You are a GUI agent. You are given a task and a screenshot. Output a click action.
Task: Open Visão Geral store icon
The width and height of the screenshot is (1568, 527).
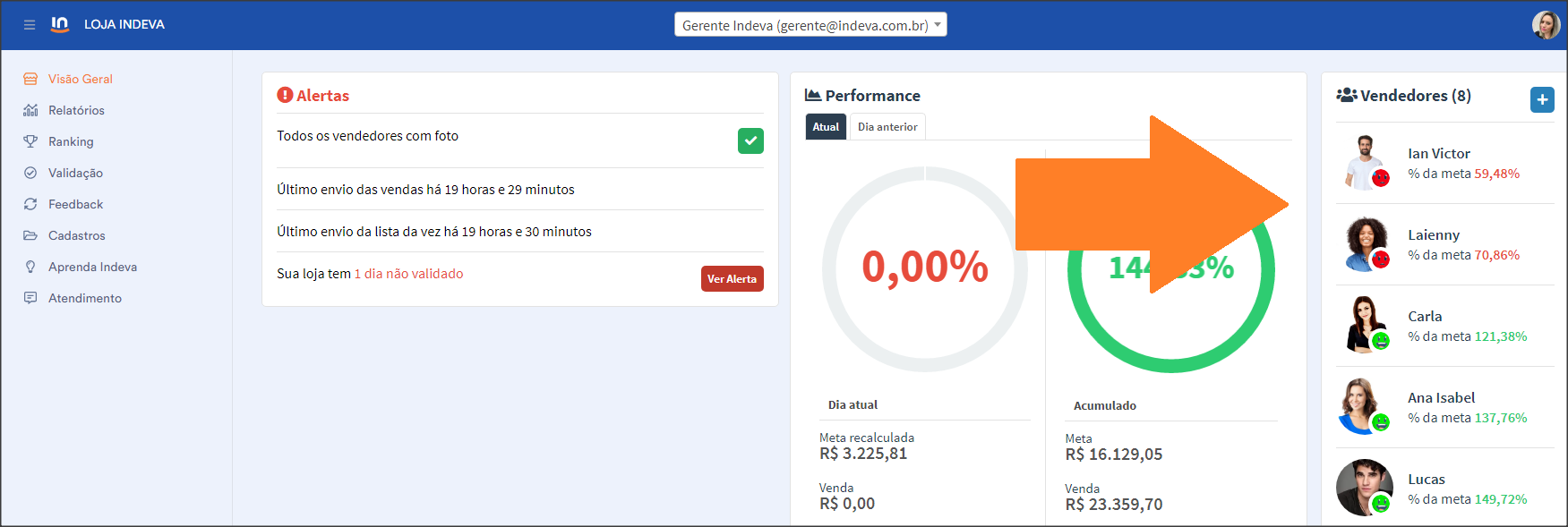(30, 79)
